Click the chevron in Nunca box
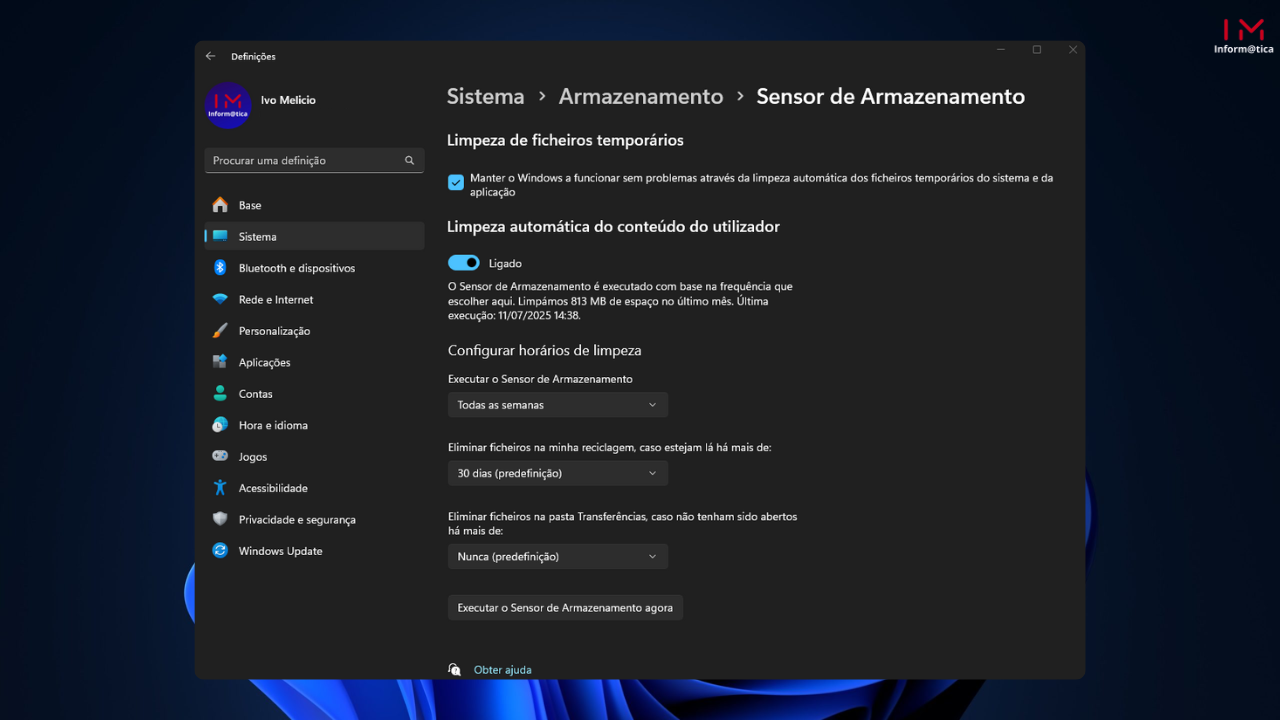The width and height of the screenshot is (1280, 720). 652,556
